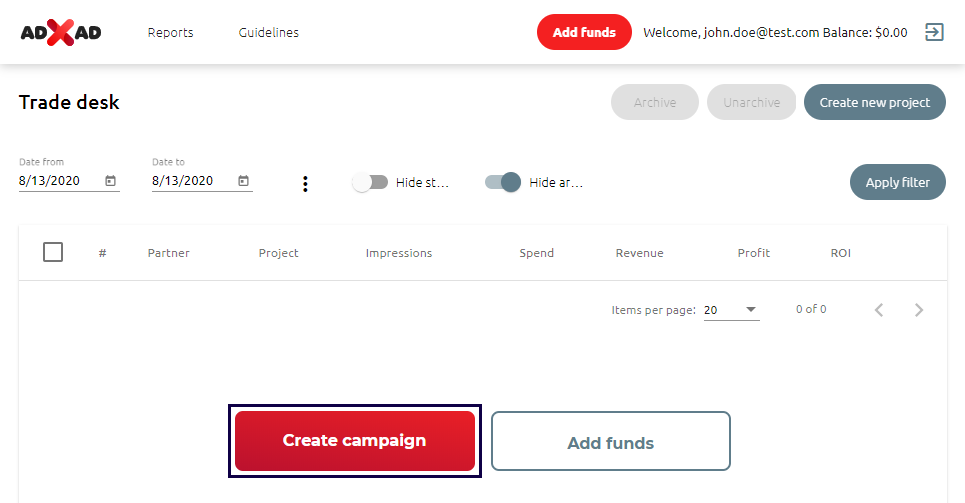Click Create new project button
This screenshot has height=503, width=965.
pos(874,102)
